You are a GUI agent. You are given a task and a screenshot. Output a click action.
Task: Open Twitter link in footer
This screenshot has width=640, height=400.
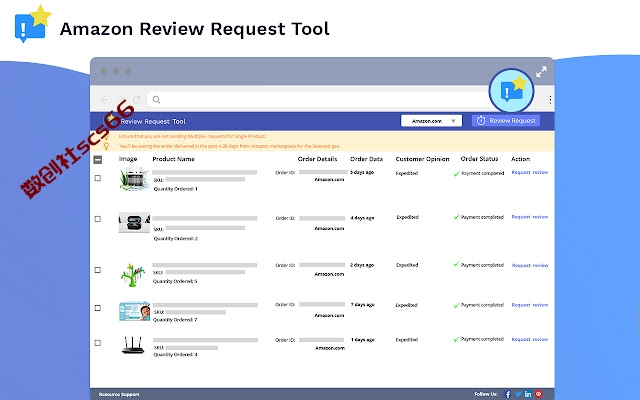pos(518,394)
